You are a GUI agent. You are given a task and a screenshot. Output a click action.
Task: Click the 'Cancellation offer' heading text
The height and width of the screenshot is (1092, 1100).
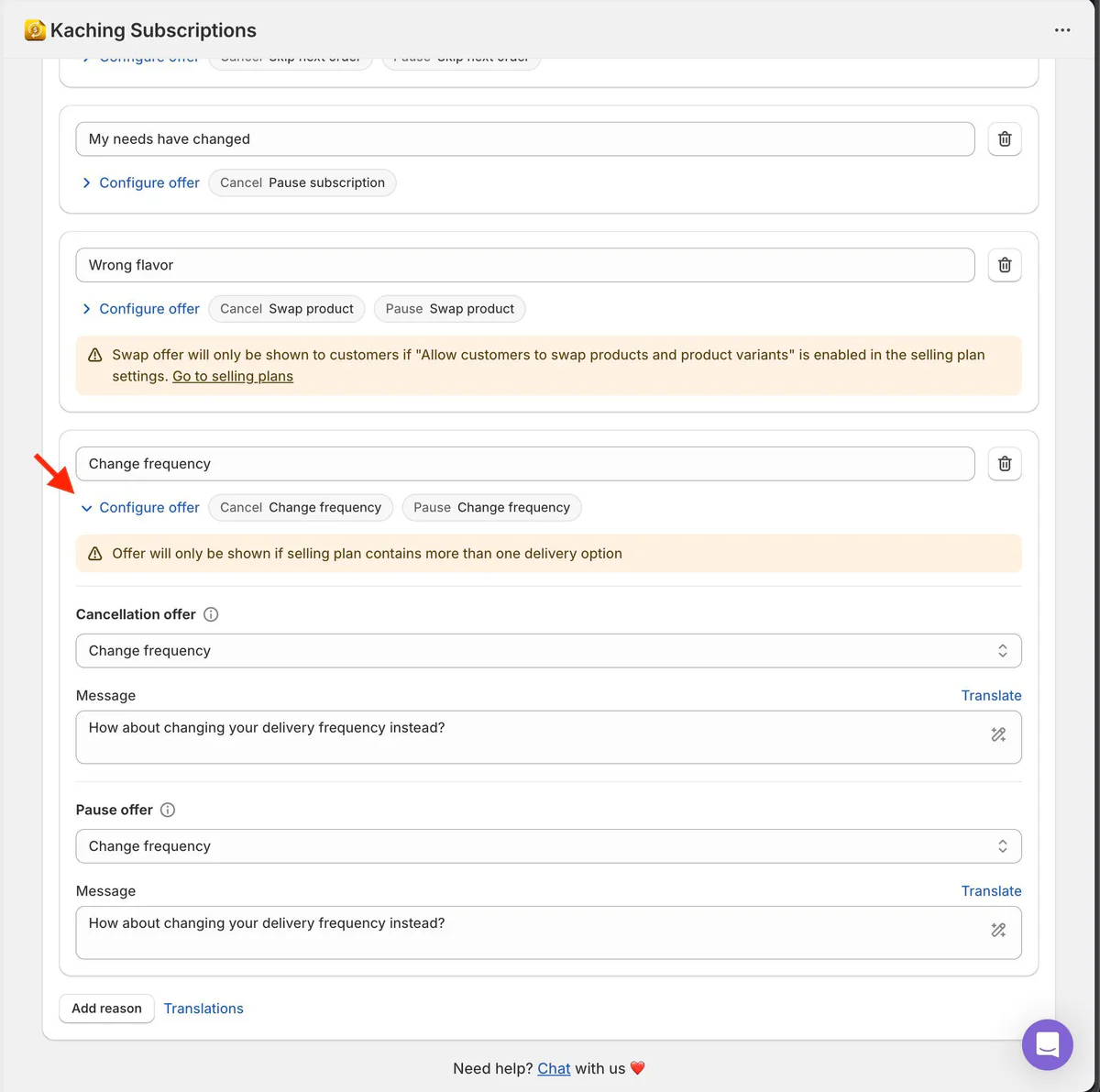point(136,614)
